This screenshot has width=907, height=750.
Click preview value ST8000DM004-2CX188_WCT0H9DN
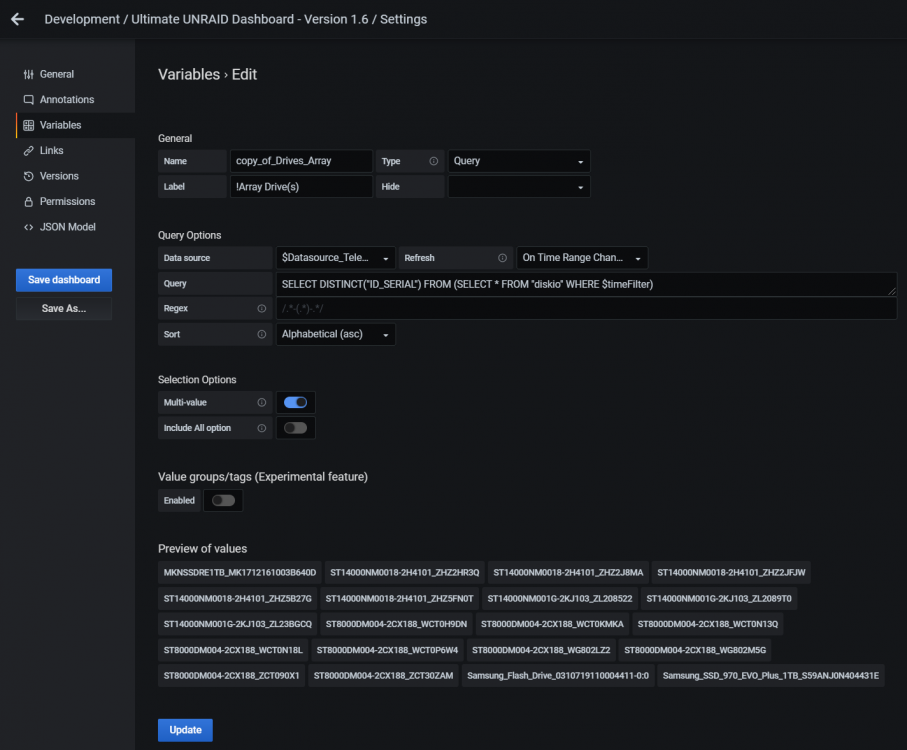point(396,624)
